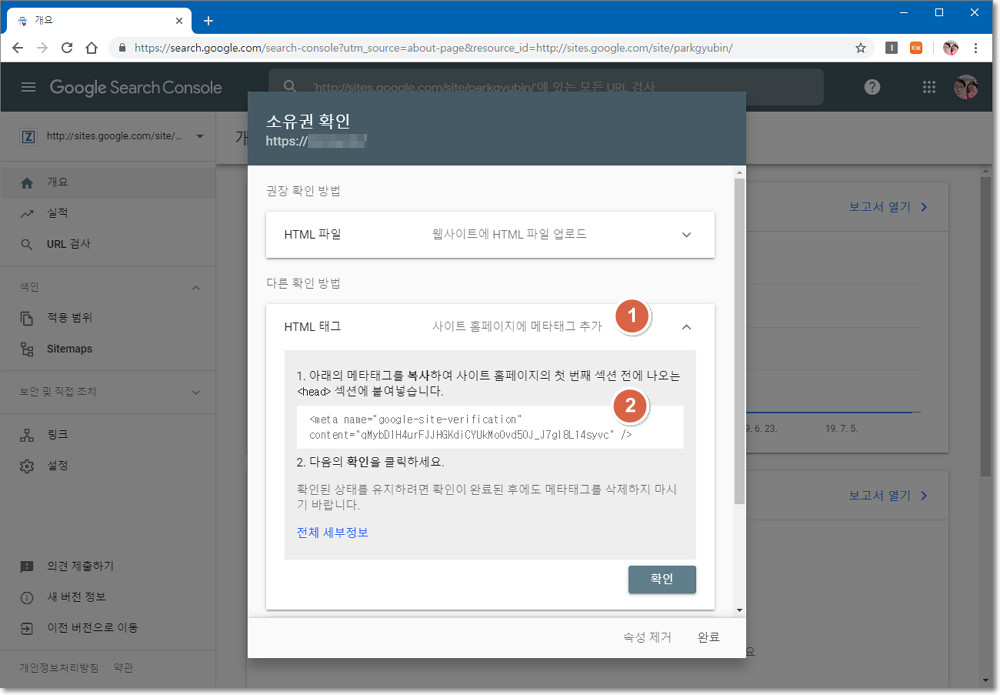Open the upper 보고서 열기 link
1000x695 pixels.
pos(888,207)
